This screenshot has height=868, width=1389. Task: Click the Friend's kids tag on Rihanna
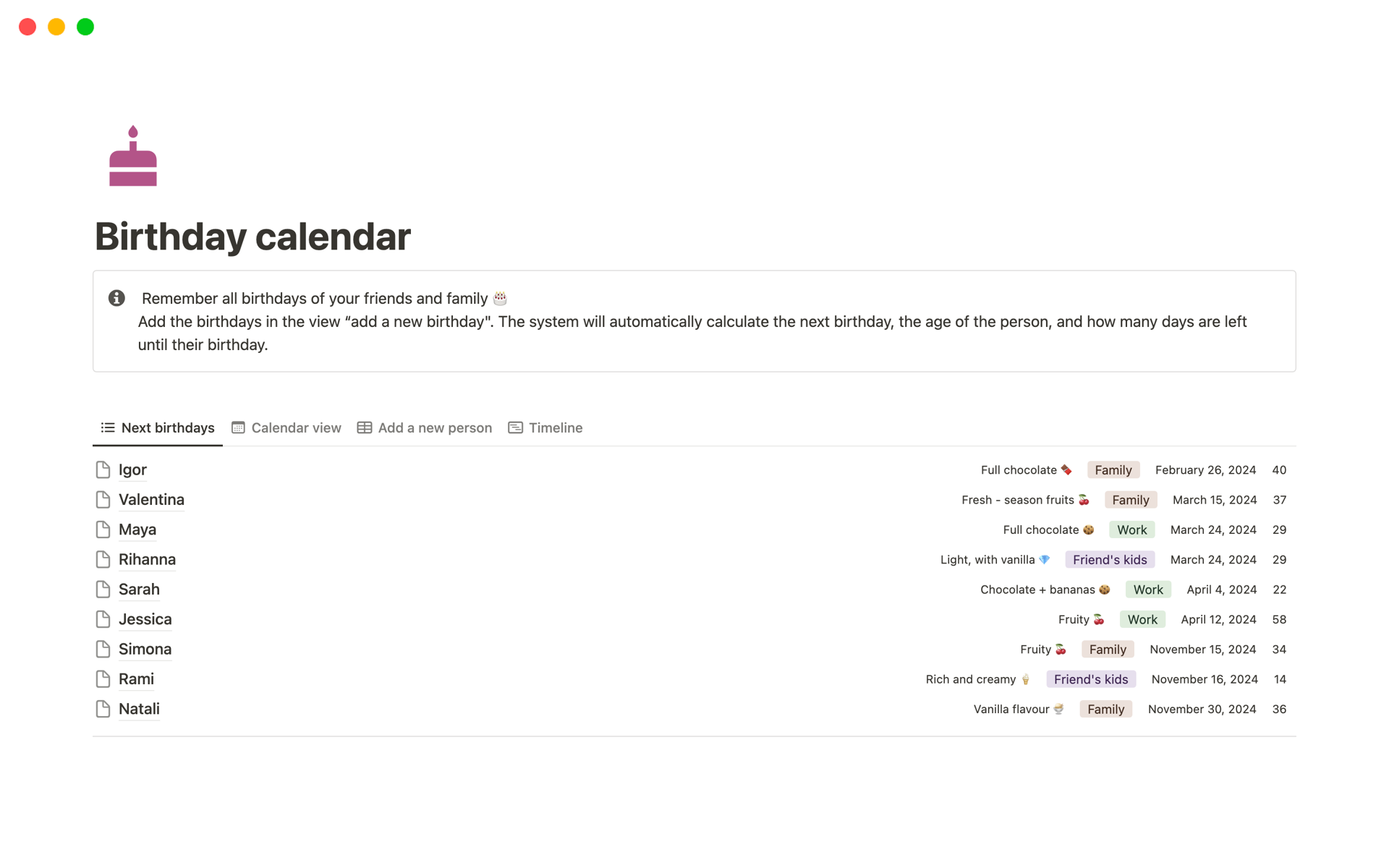[1109, 559]
